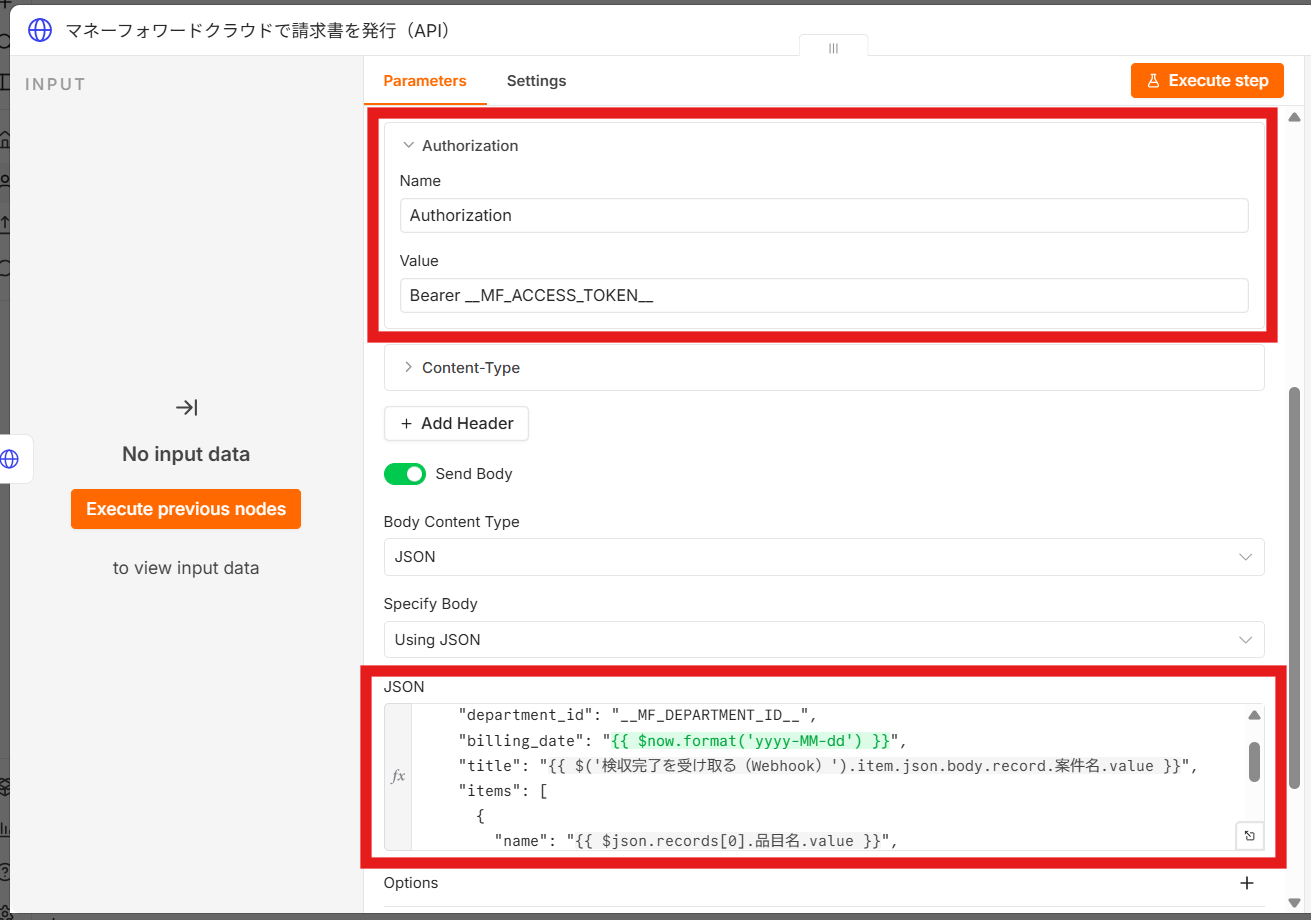Open the expanded JSON editor using the corner icon

coord(1249,835)
